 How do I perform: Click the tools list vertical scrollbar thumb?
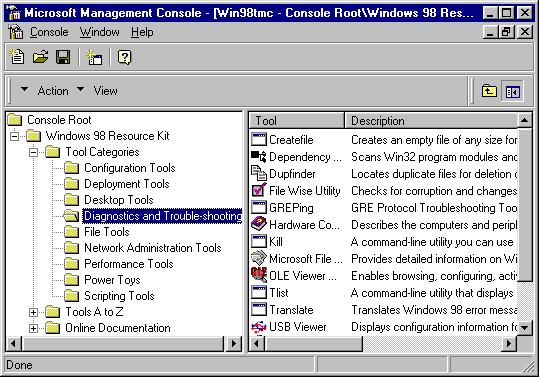pyautogui.click(x=525, y=205)
